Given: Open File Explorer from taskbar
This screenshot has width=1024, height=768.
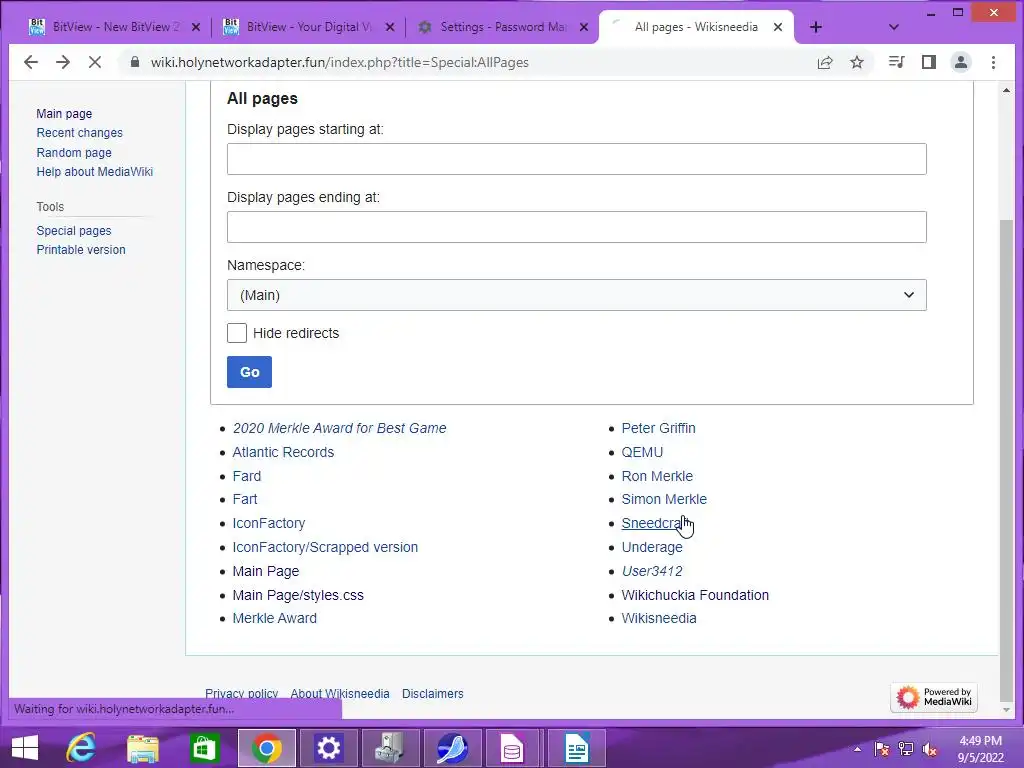Looking at the screenshot, I should pyautogui.click(x=142, y=748).
